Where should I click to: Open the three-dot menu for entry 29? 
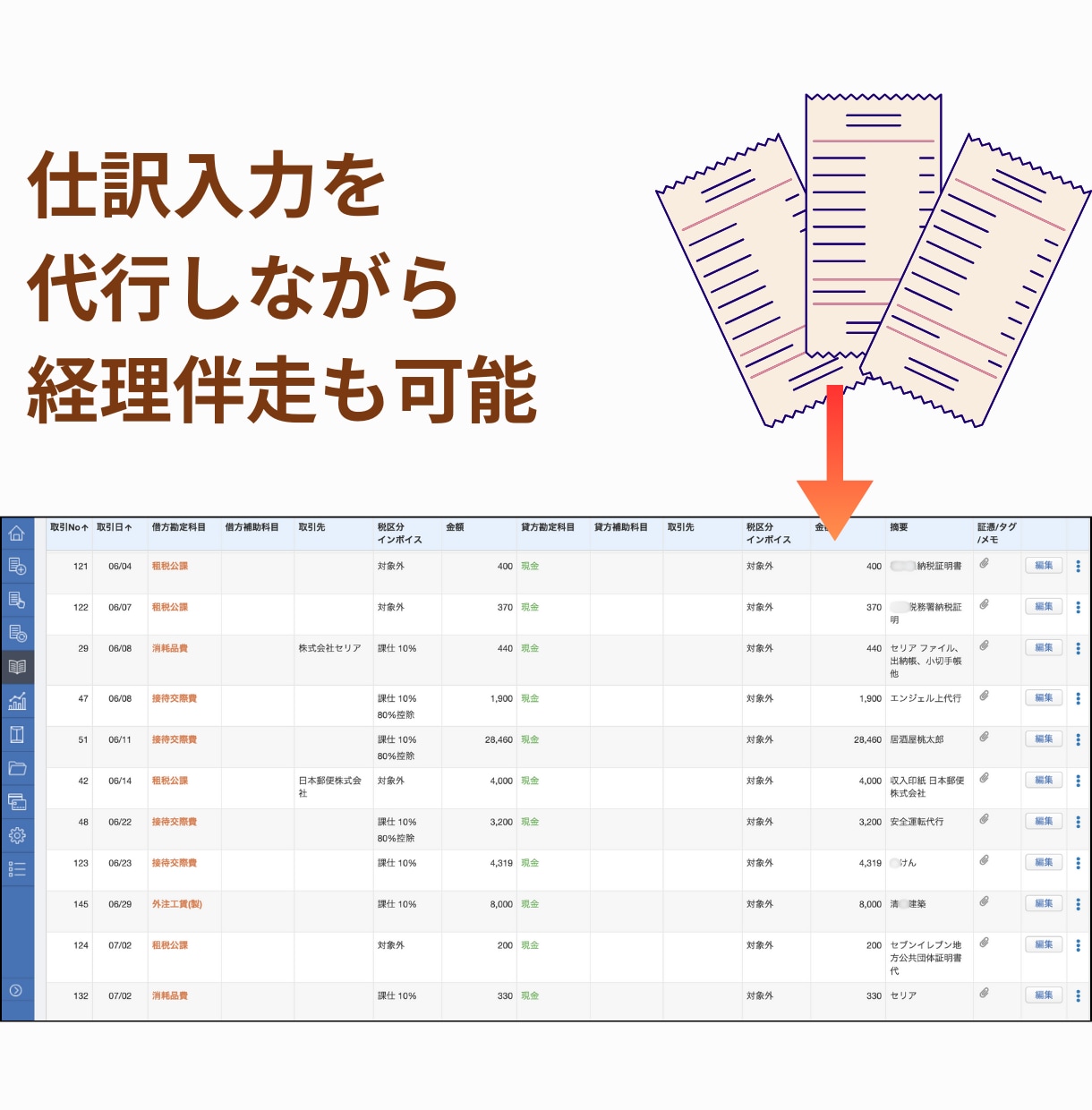click(x=1078, y=649)
